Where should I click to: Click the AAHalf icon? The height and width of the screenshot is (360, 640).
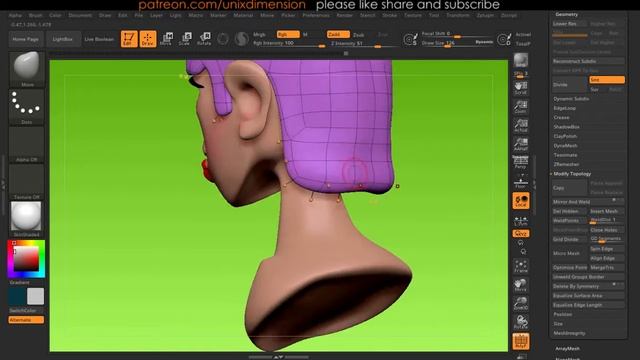pos(520,144)
